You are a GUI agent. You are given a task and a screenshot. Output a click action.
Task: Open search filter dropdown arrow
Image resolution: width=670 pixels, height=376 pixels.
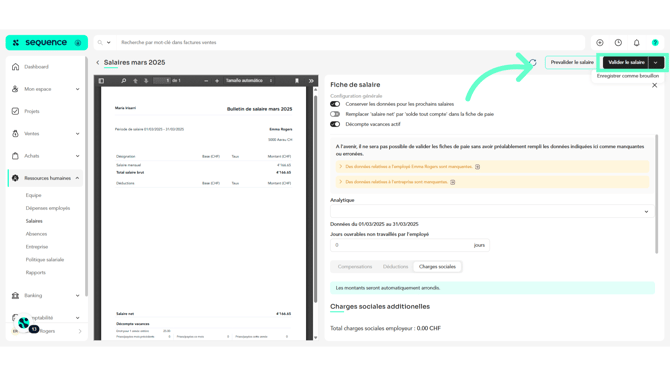[x=109, y=42]
